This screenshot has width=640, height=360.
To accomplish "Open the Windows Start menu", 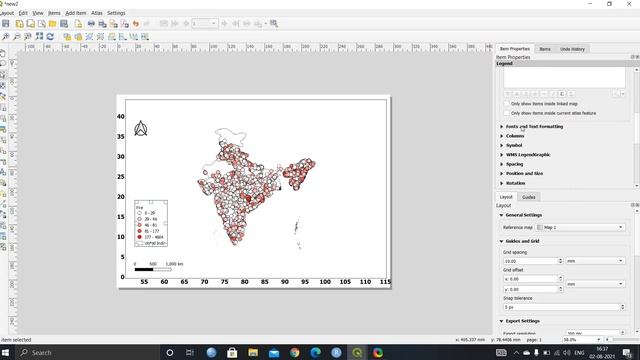I will pyautogui.click(x=5, y=353).
